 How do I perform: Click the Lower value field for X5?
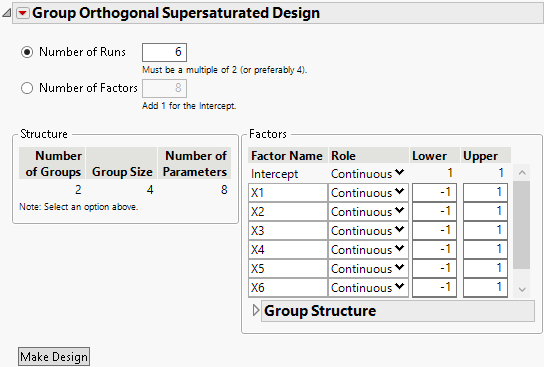[x=434, y=269]
